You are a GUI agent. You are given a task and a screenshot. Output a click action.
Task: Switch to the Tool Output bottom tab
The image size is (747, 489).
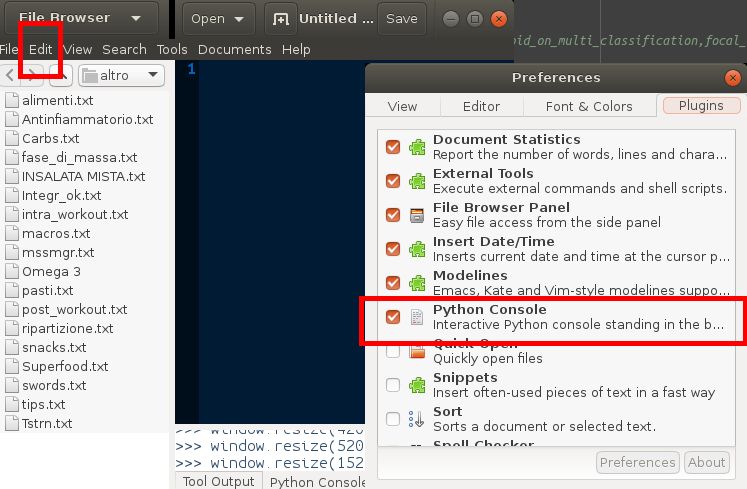(x=219, y=481)
